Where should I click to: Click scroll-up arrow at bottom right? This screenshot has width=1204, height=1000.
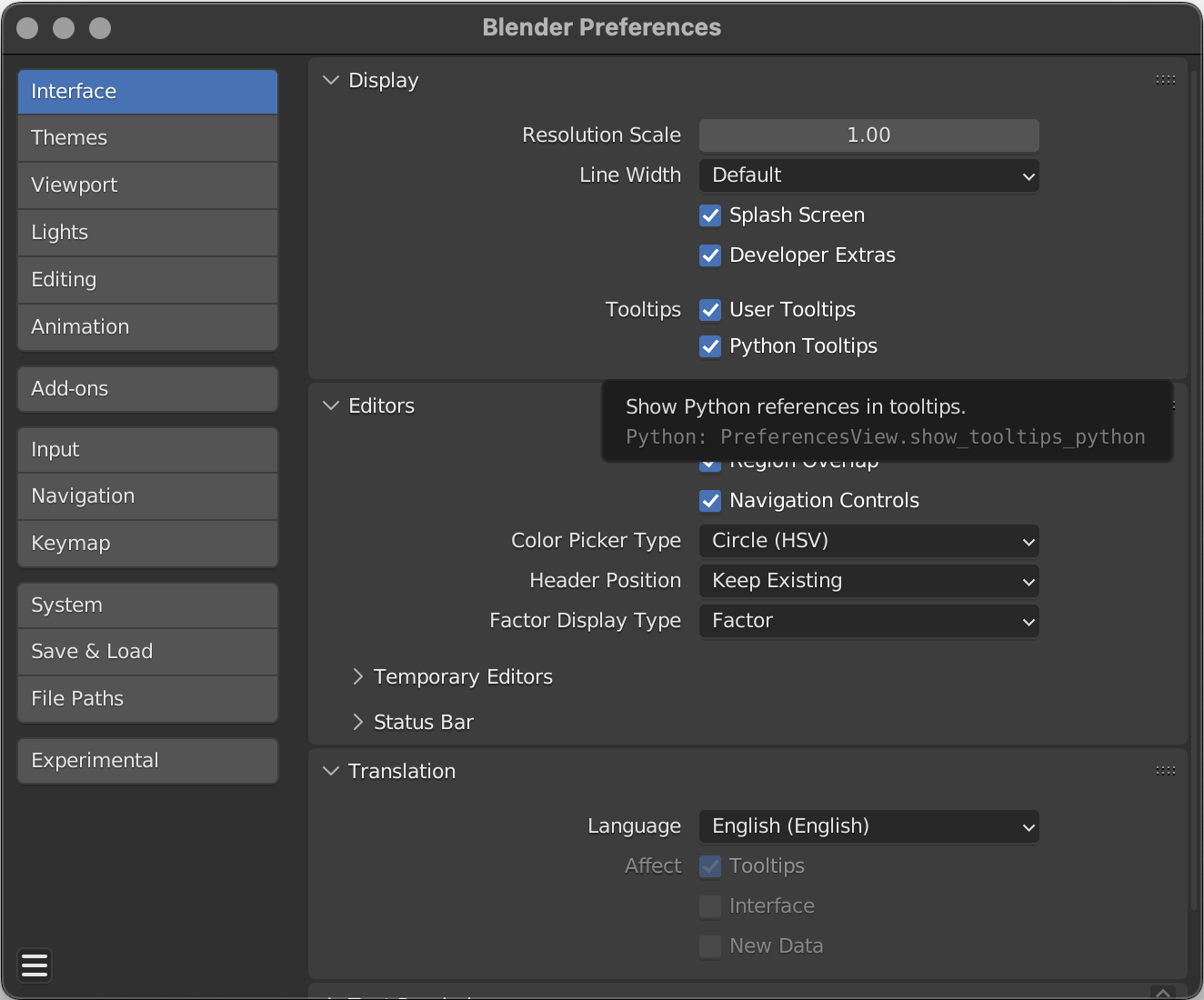coord(1163,993)
